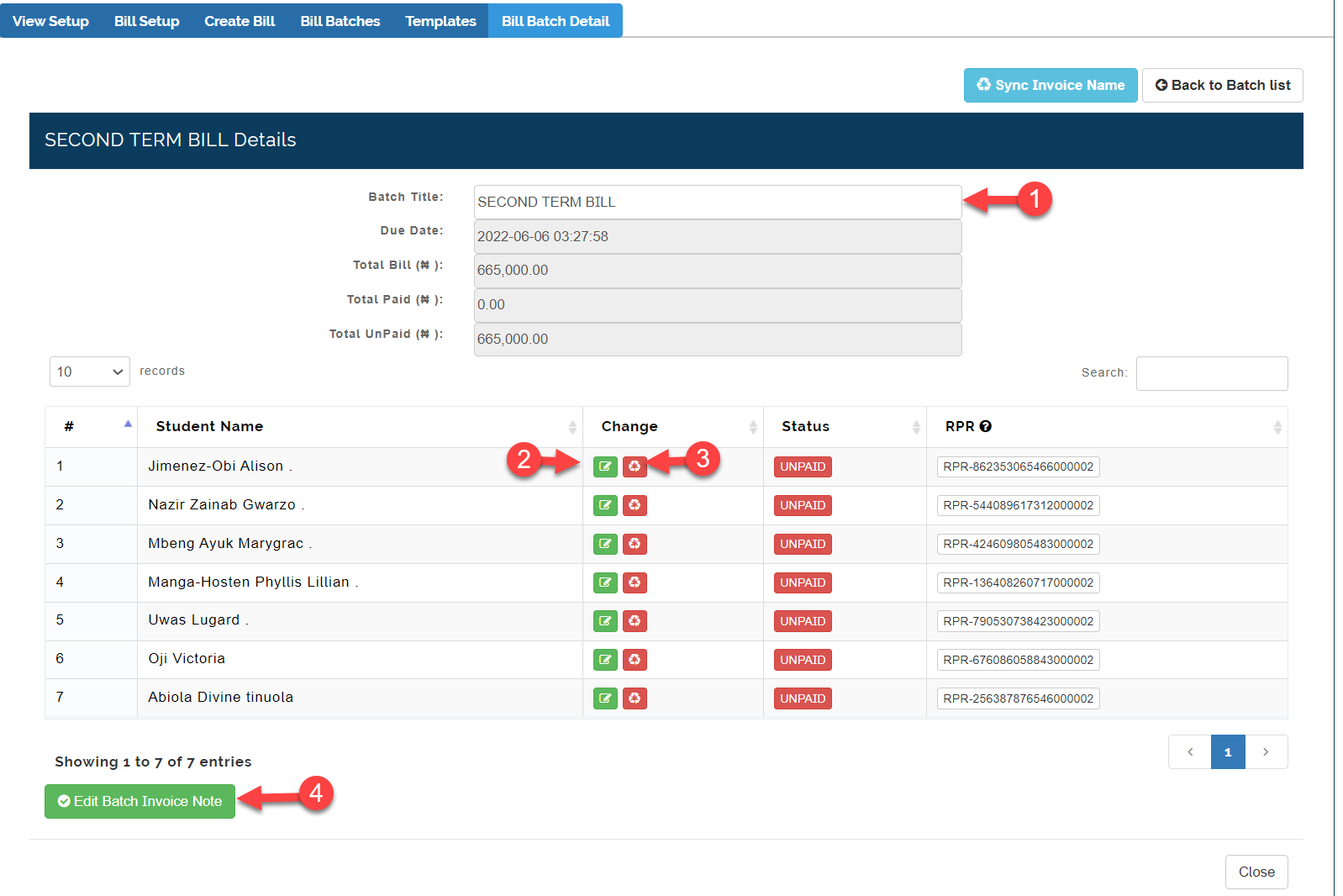Go to previous page of entries
The height and width of the screenshot is (896, 1343).
(x=1190, y=751)
